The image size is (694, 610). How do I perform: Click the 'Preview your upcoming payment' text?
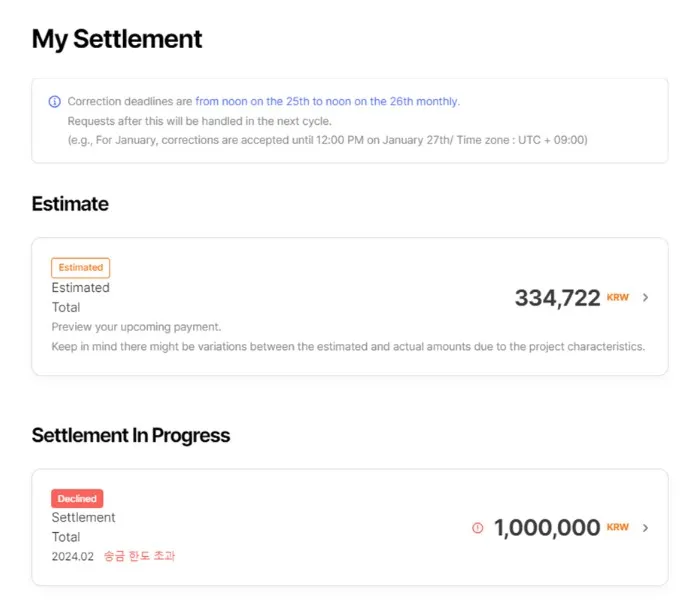coord(136,327)
